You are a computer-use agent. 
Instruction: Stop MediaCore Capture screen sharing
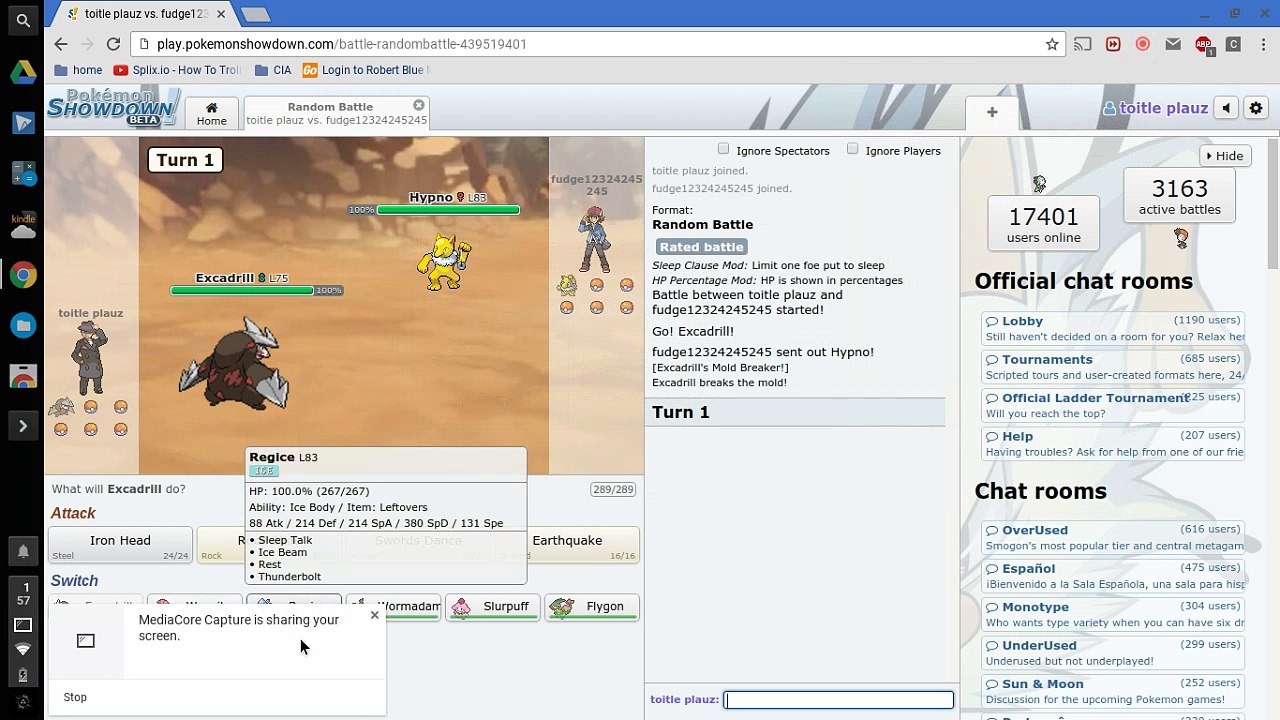(x=75, y=697)
